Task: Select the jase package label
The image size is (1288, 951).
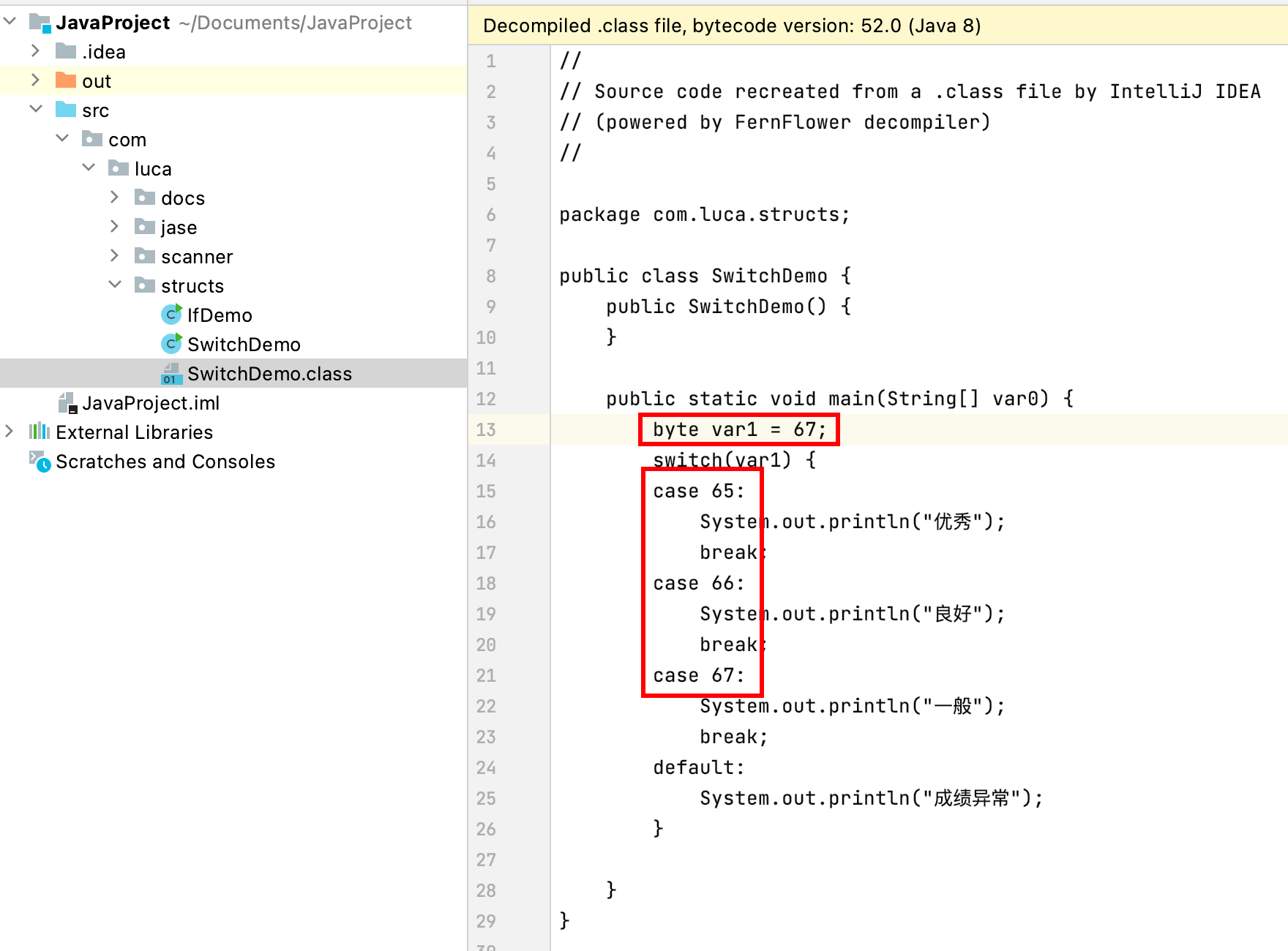Action: coord(179,228)
